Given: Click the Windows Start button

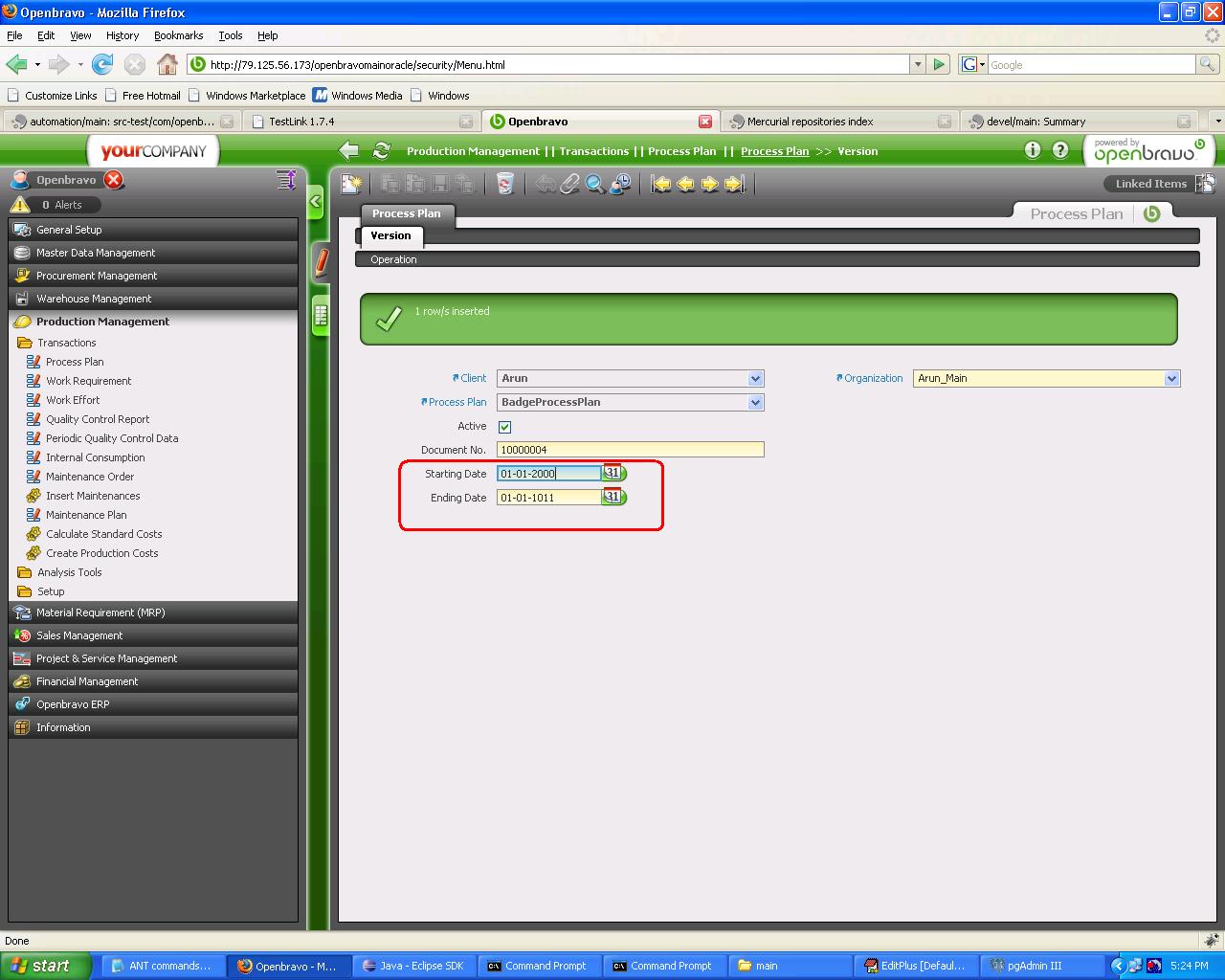Looking at the screenshot, I should click(45, 966).
